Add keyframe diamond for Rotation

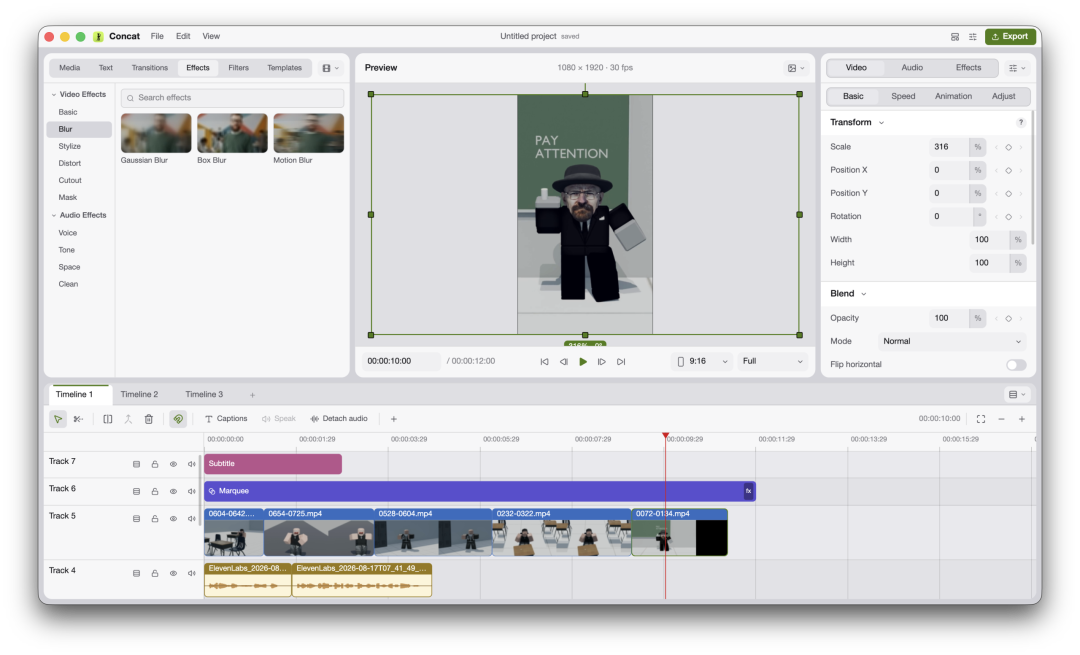point(1008,217)
